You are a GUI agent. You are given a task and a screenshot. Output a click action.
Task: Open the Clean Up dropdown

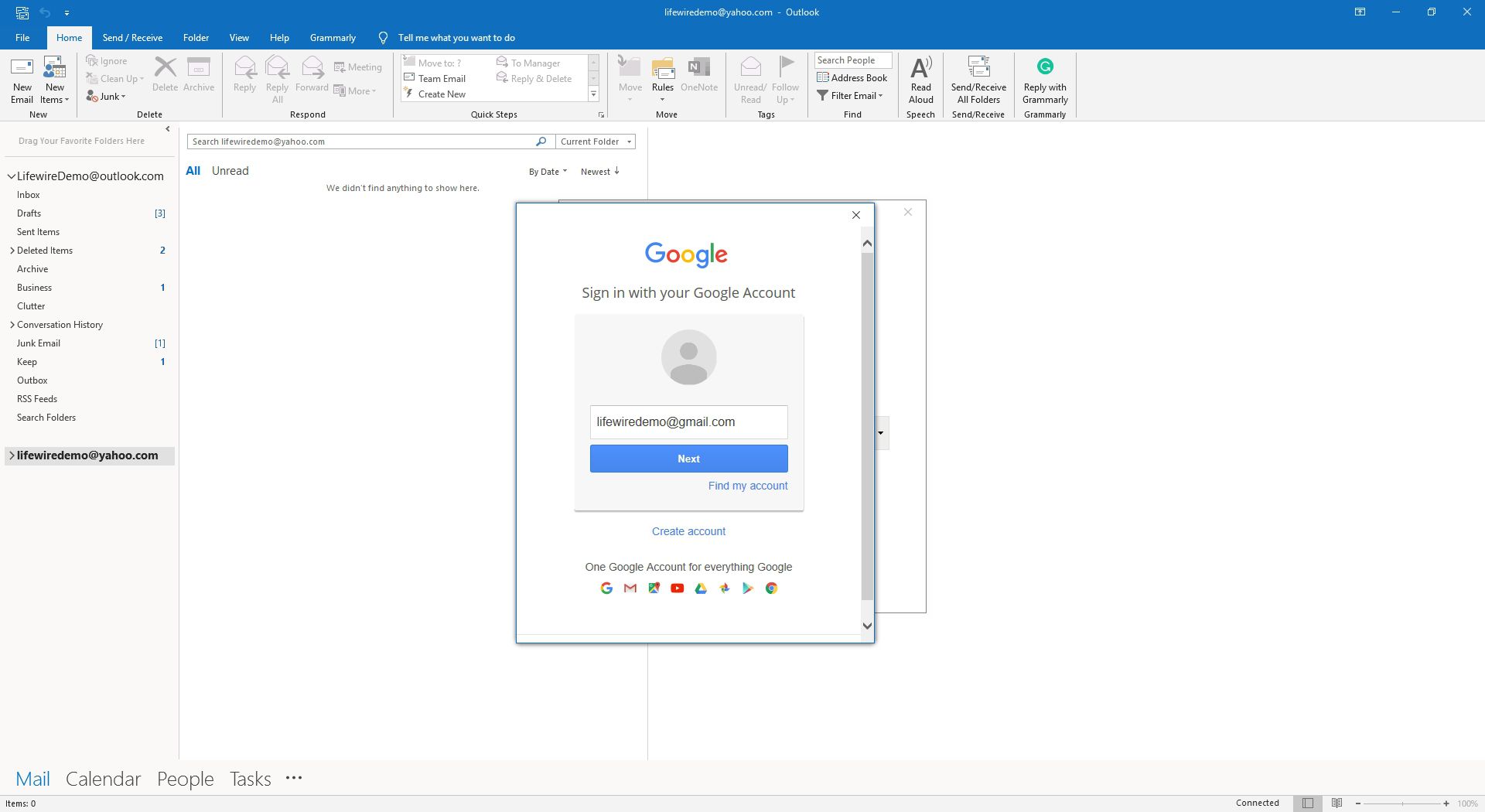115,79
